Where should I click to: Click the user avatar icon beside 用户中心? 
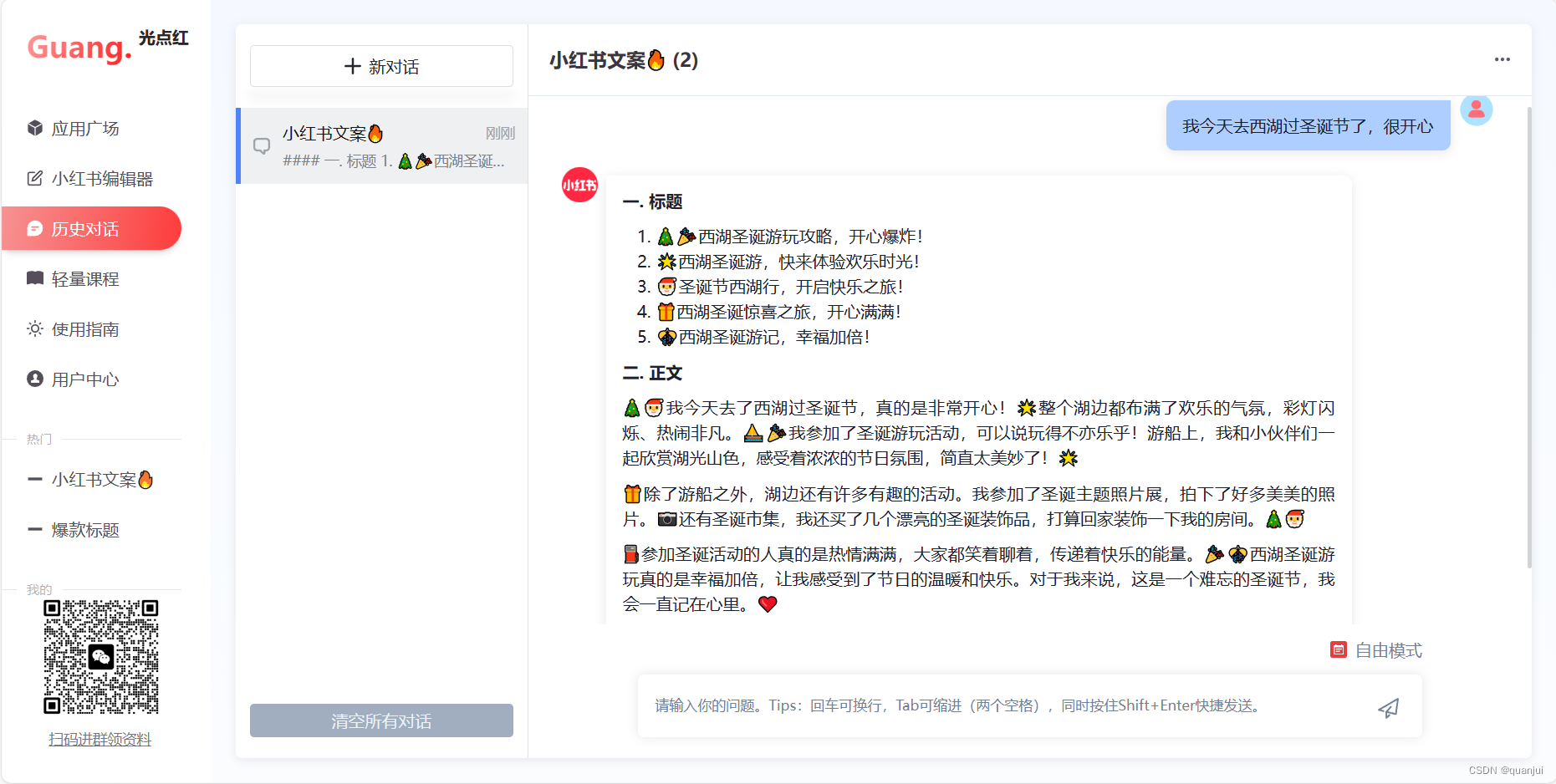(x=35, y=379)
